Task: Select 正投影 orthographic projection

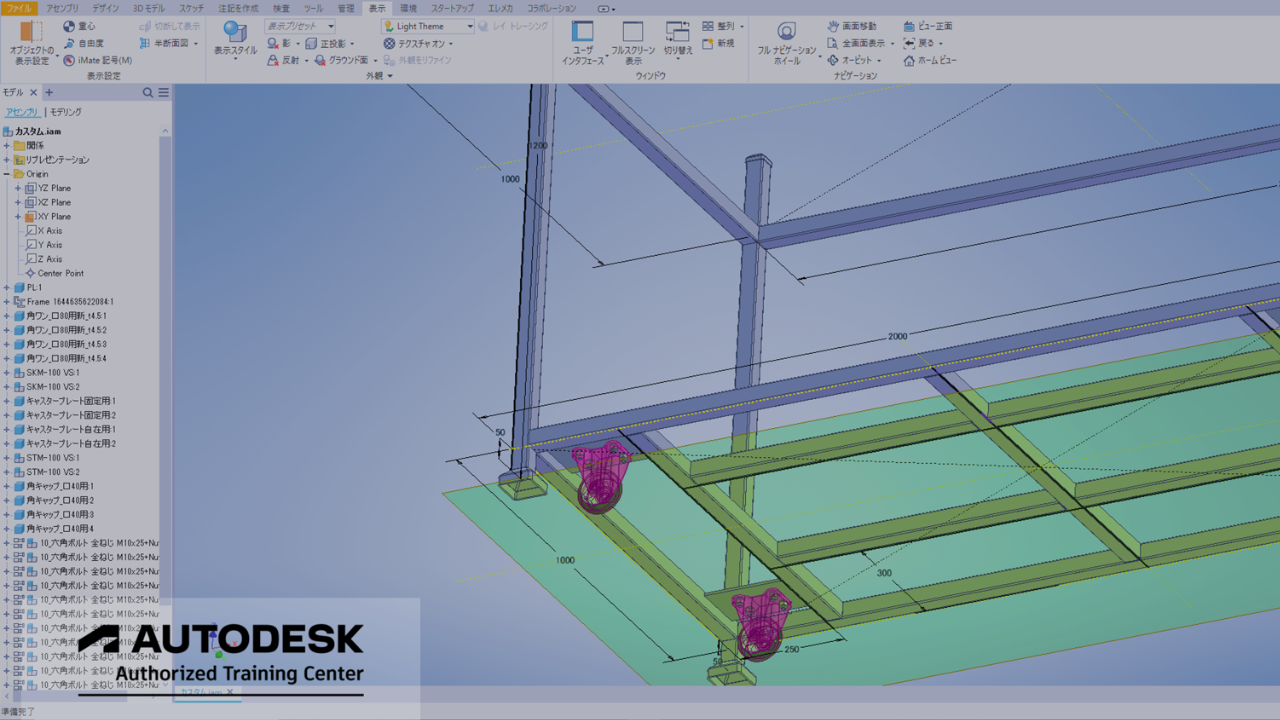Action: (x=325, y=43)
